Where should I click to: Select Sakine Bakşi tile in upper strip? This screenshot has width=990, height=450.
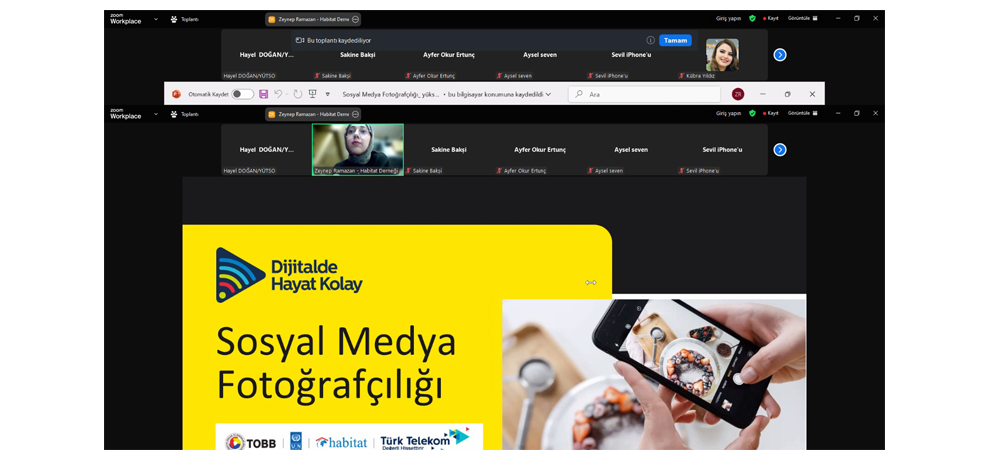point(357,55)
